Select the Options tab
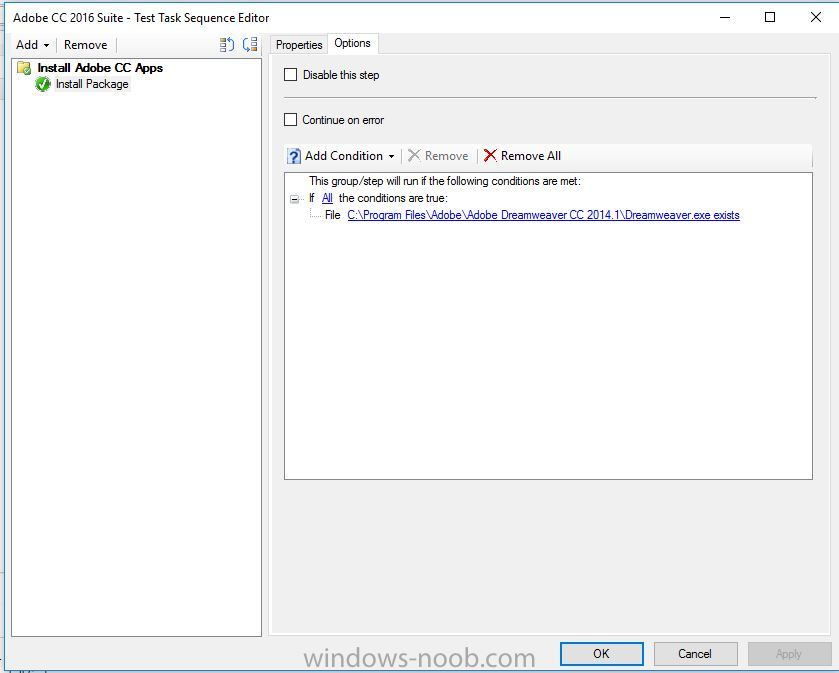Viewport: 839px width, 673px height. coord(352,43)
